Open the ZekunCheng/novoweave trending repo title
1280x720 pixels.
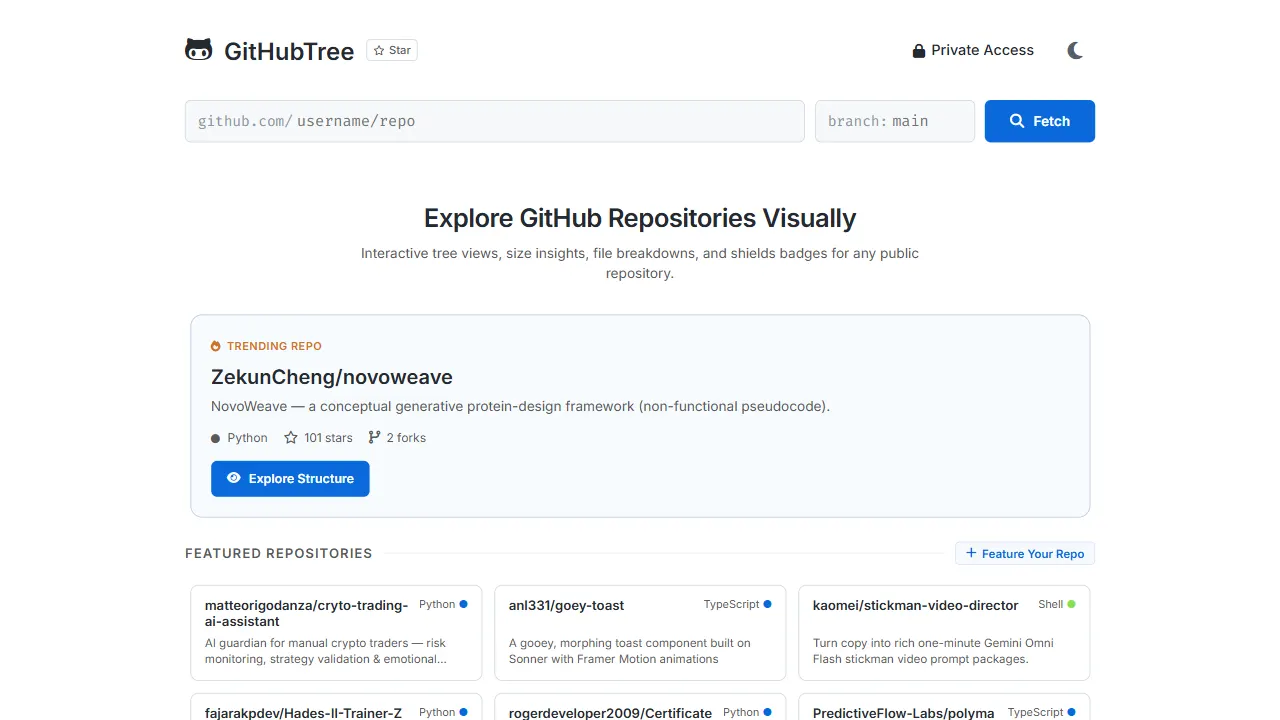pyautogui.click(x=332, y=377)
